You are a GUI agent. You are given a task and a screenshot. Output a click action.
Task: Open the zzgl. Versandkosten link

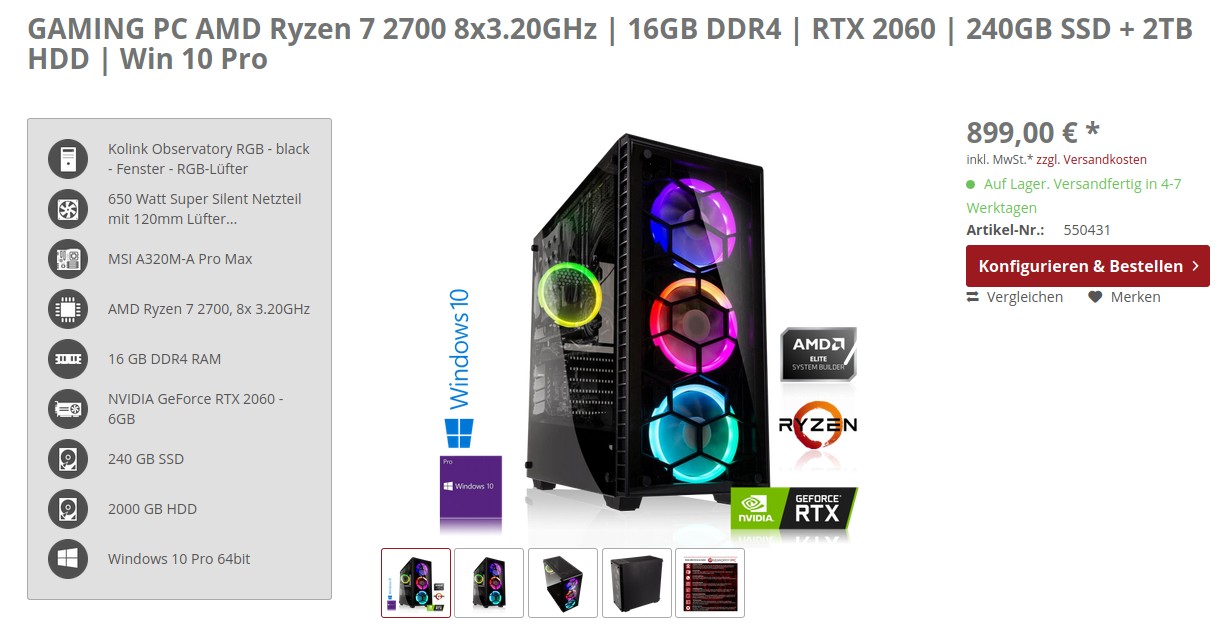click(1091, 159)
